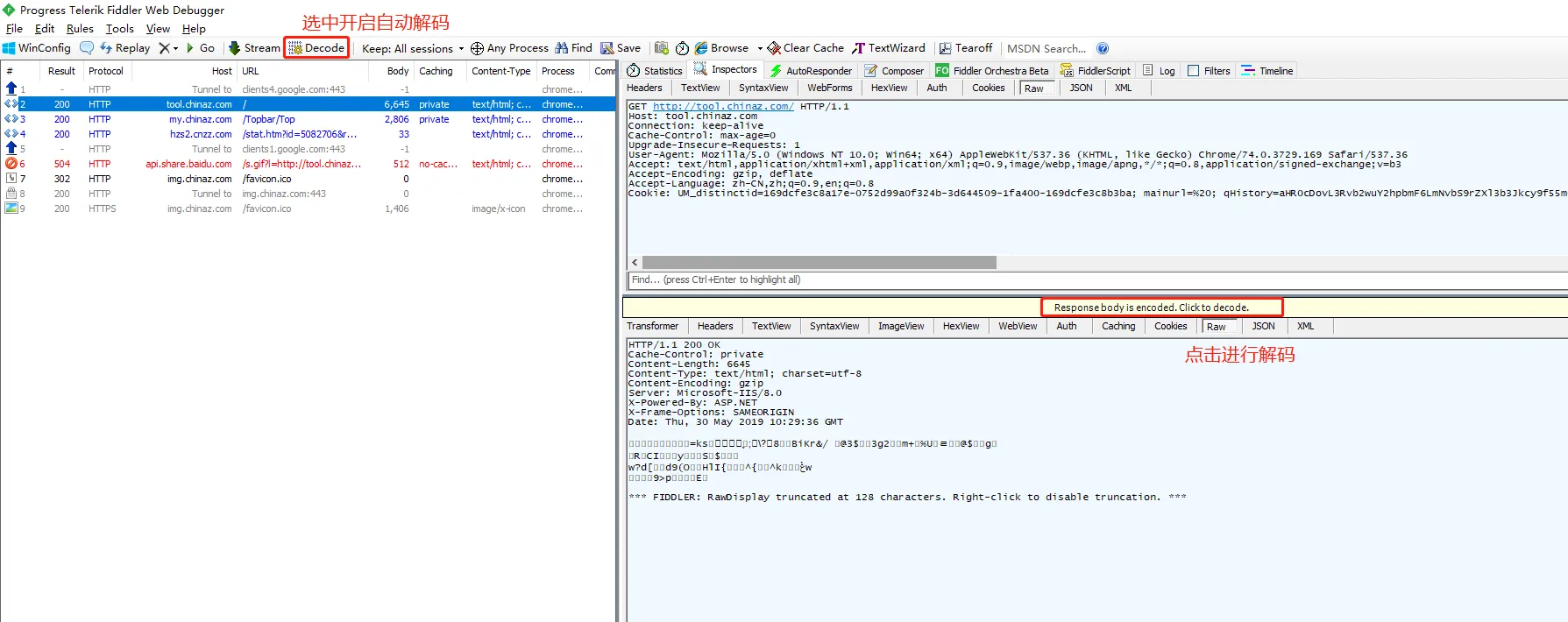The width and height of the screenshot is (1568, 622).
Task: Replay the selected session
Action: point(124,48)
